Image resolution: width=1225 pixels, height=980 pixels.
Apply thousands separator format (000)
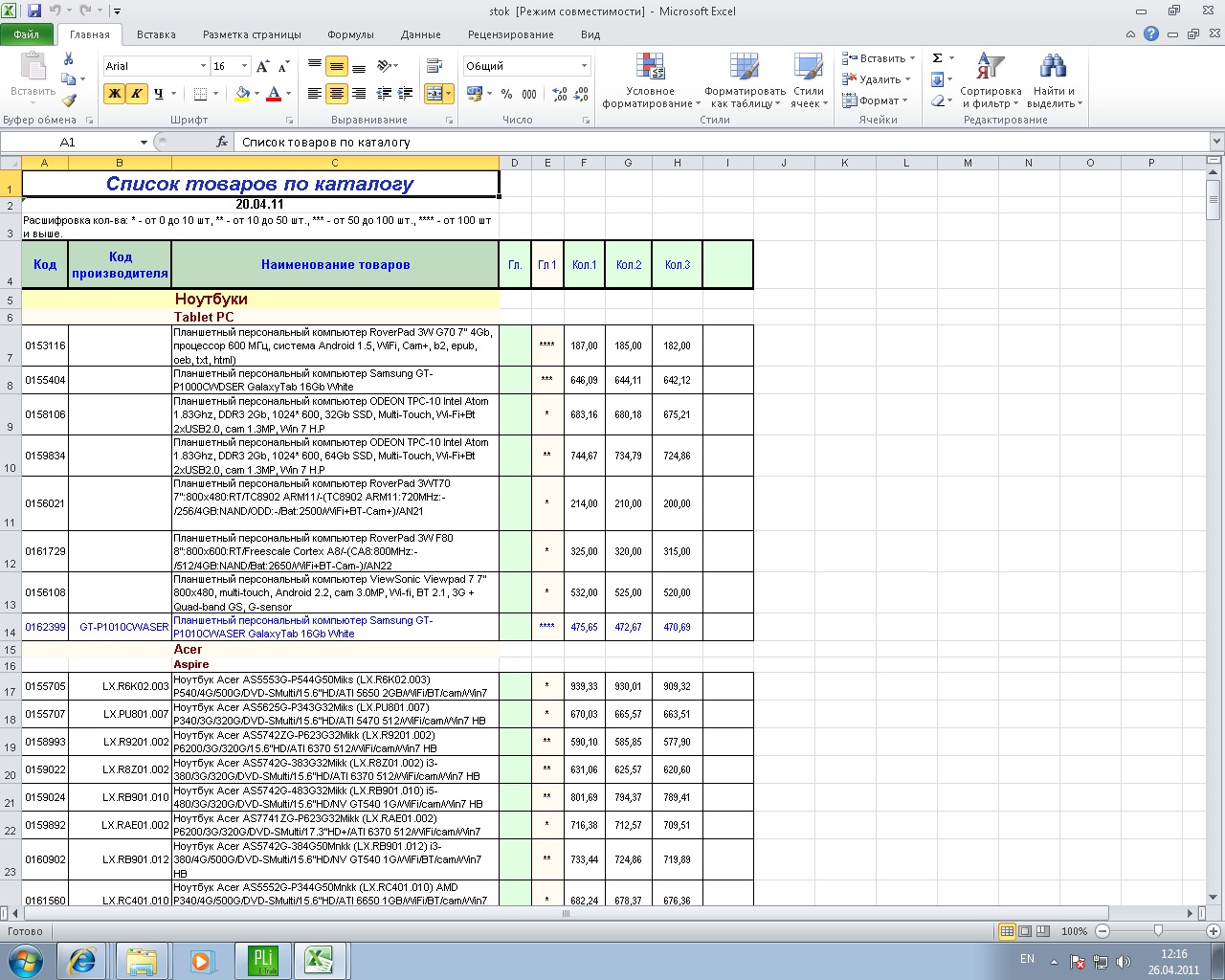[x=529, y=94]
